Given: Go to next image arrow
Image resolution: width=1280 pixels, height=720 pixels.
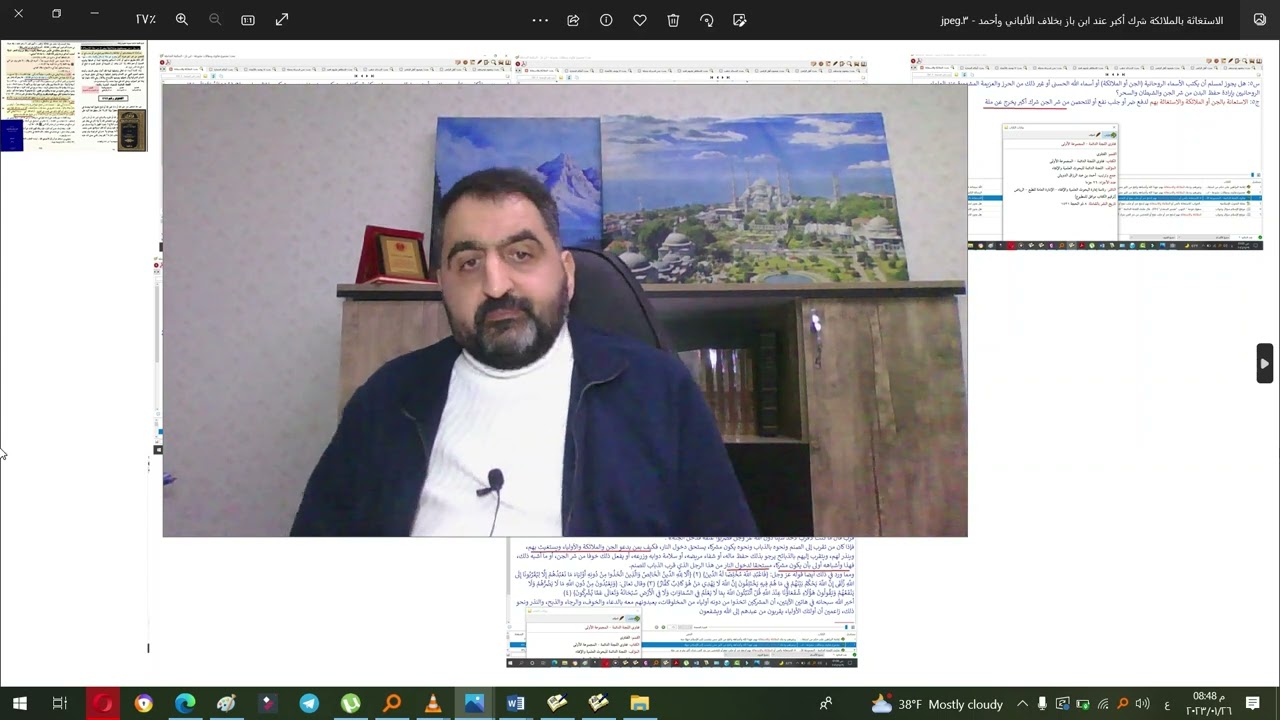Looking at the screenshot, I should click(x=1265, y=364).
